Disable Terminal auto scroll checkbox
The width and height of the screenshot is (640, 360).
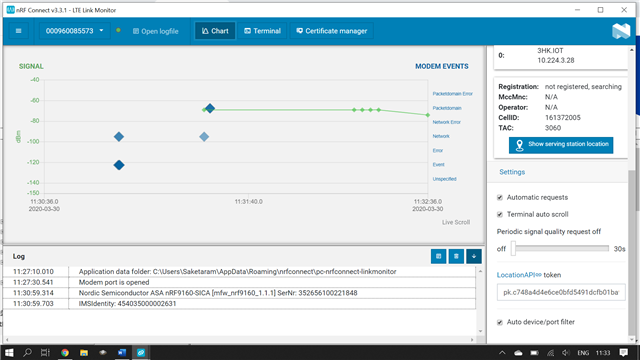click(500, 214)
